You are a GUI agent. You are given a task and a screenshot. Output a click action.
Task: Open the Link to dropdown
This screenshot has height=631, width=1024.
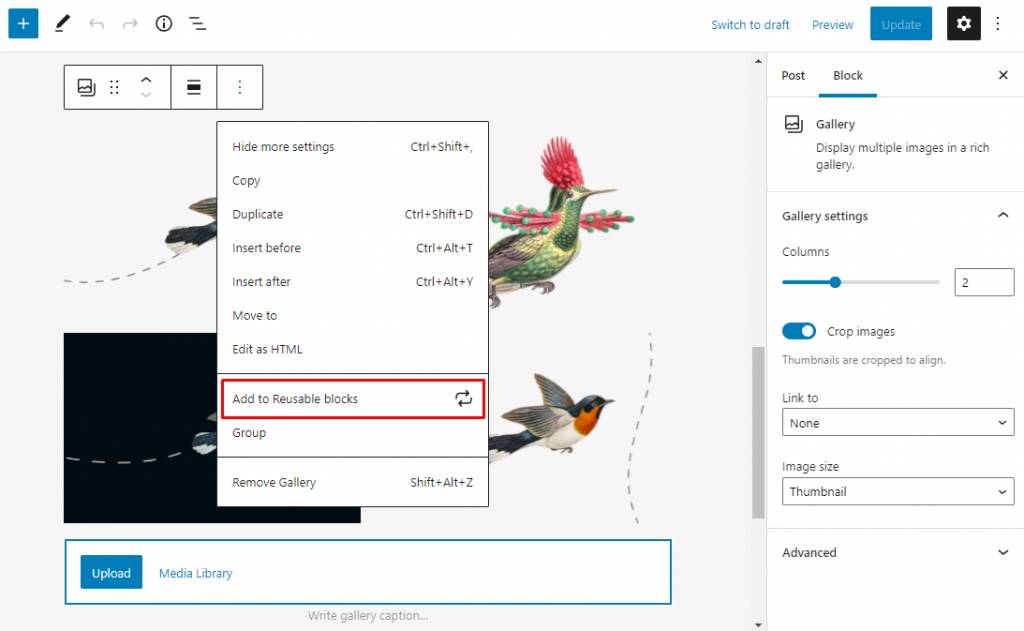coord(897,423)
